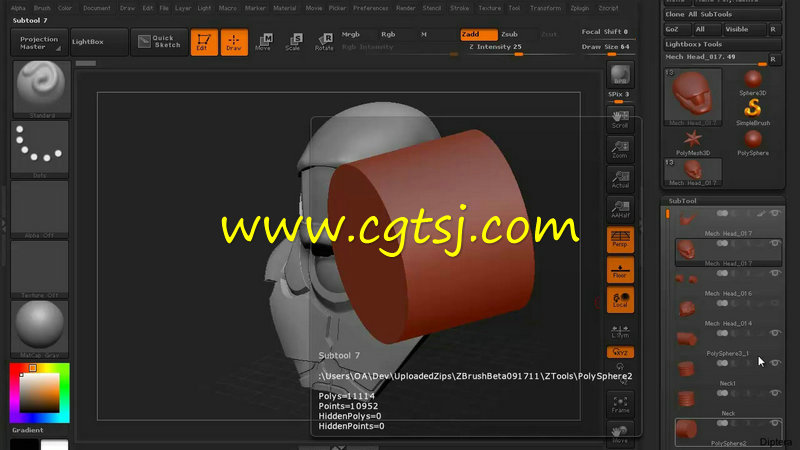Click the BPR render icon
This screenshot has width=800, height=450.
(620, 75)
